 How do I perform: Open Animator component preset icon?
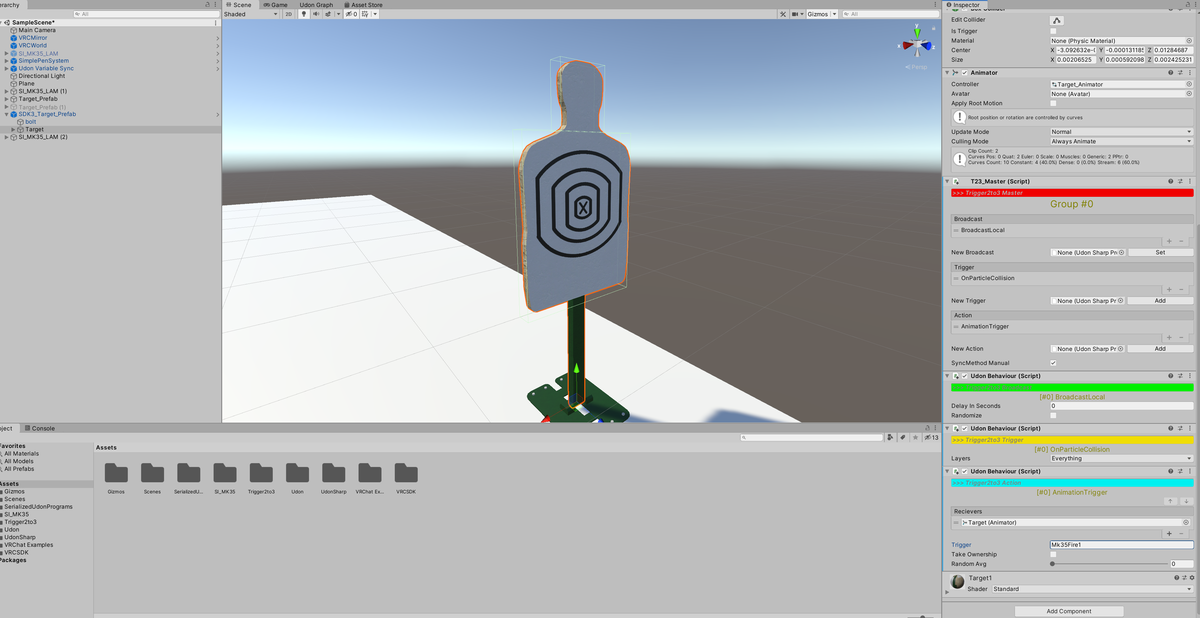tap(1181, 73)
